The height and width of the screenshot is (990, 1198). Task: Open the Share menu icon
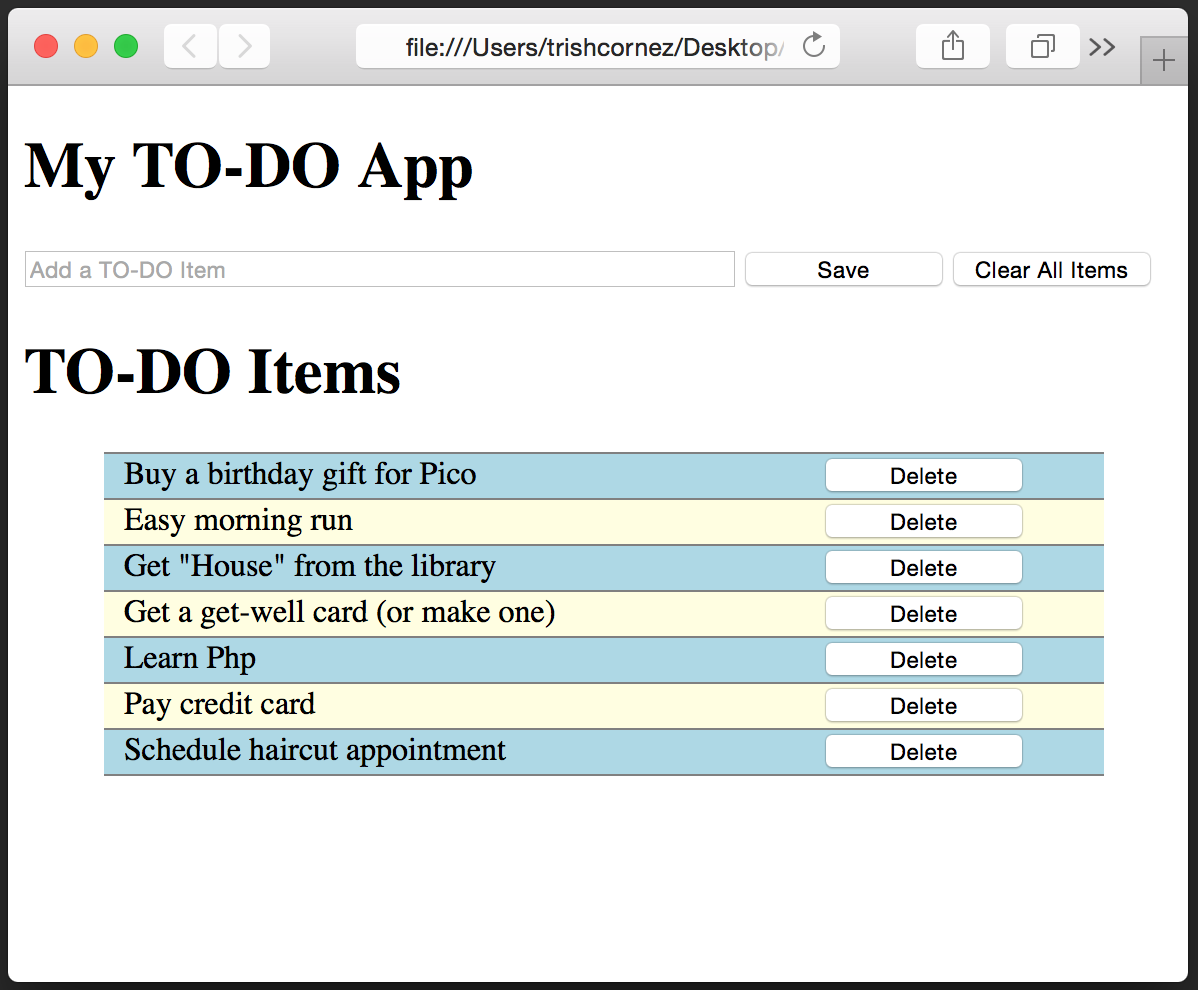click(x=952, y=46)
